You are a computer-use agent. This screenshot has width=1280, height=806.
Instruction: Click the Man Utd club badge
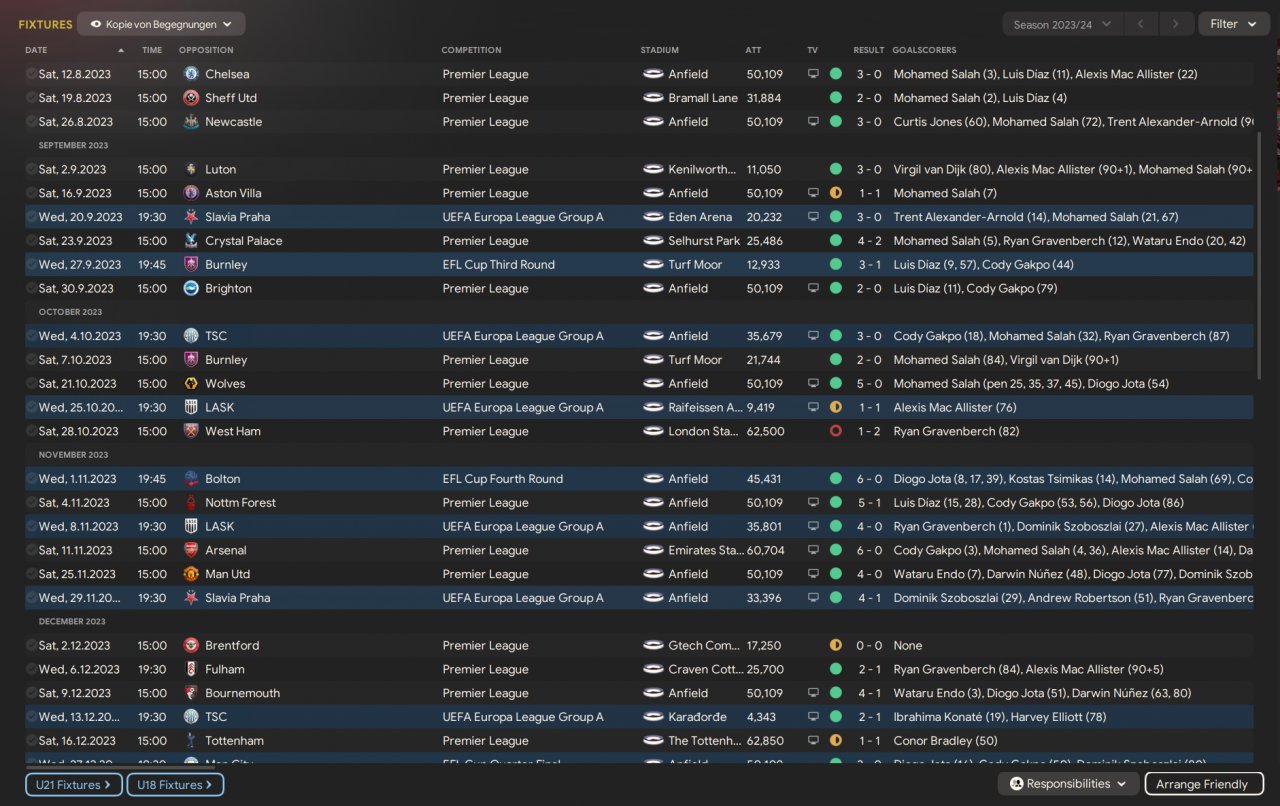coord(191,574)
